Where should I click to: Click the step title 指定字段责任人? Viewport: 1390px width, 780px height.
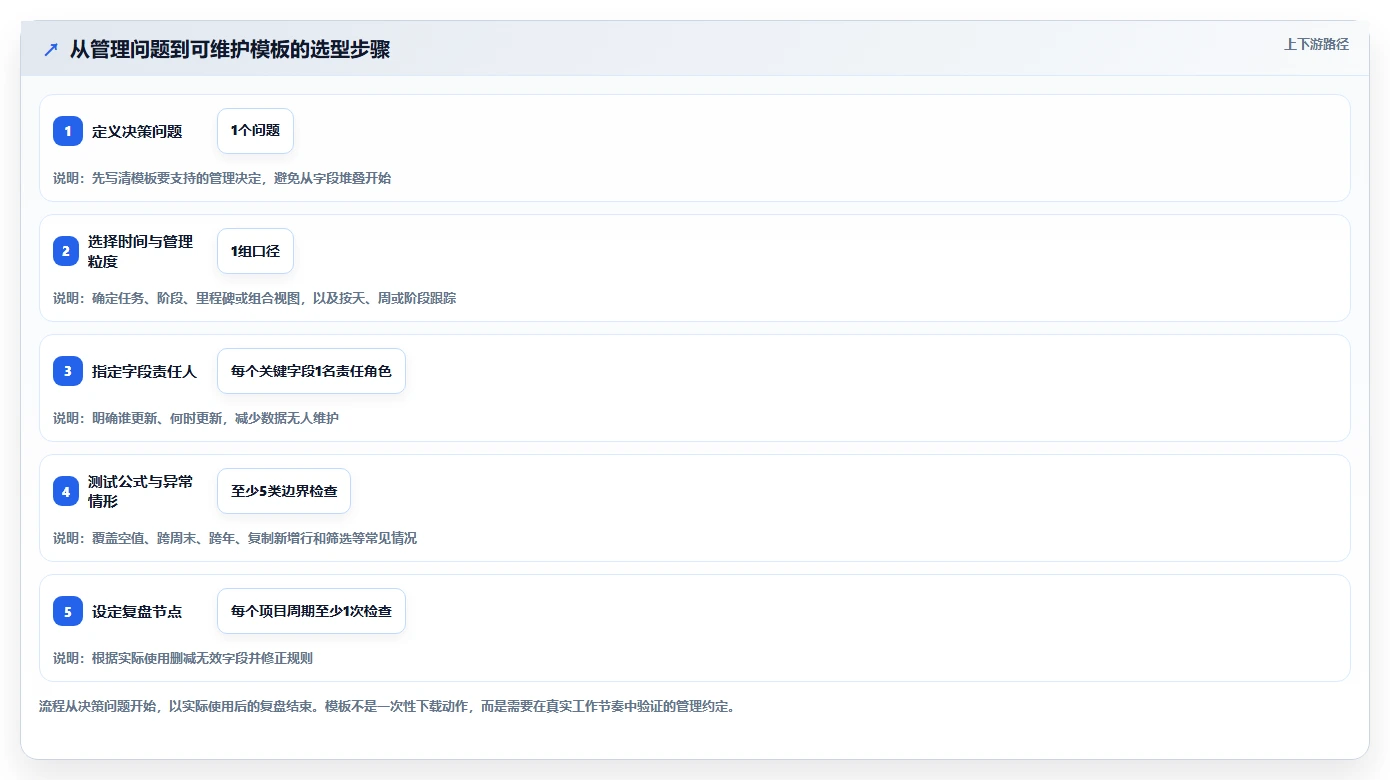coord(144,371)
